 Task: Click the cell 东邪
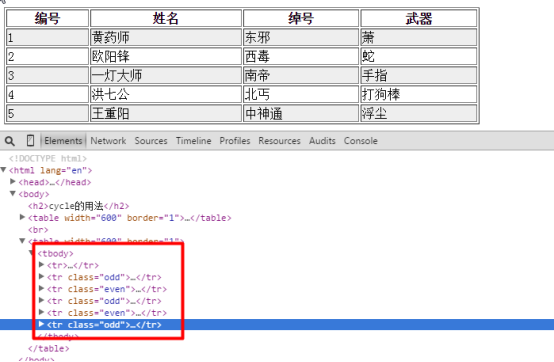[301, 37]
